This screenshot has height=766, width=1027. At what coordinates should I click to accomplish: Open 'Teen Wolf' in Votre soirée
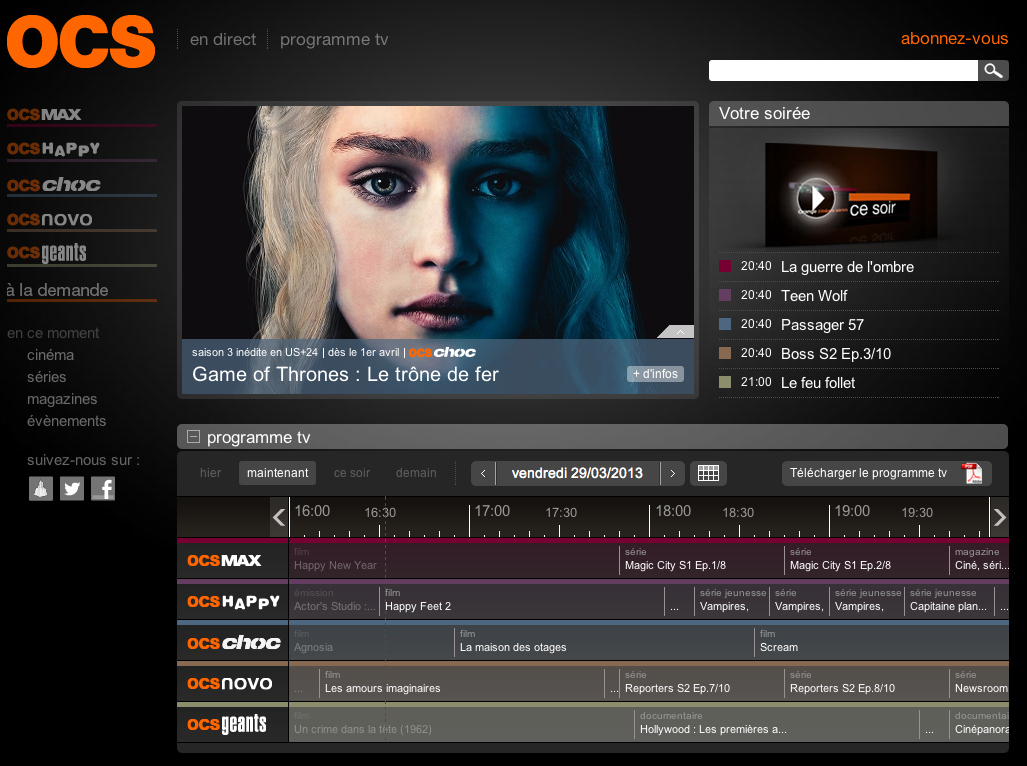814,296
